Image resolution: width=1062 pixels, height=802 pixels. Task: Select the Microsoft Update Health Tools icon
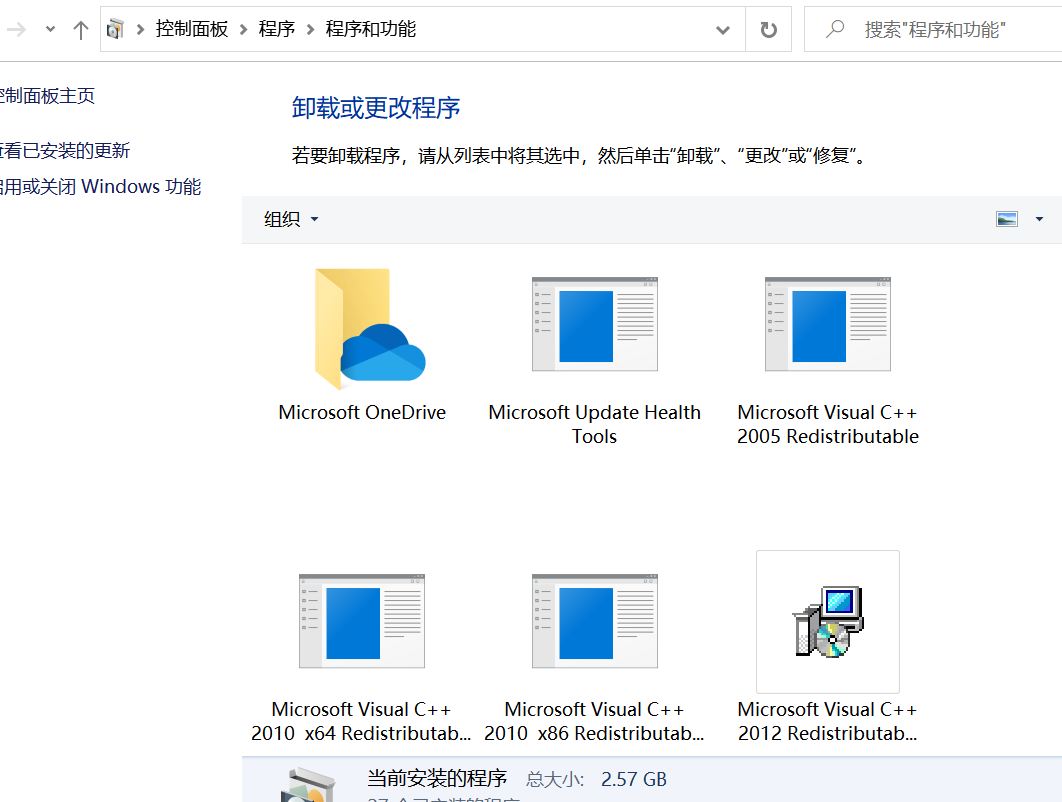595,324
